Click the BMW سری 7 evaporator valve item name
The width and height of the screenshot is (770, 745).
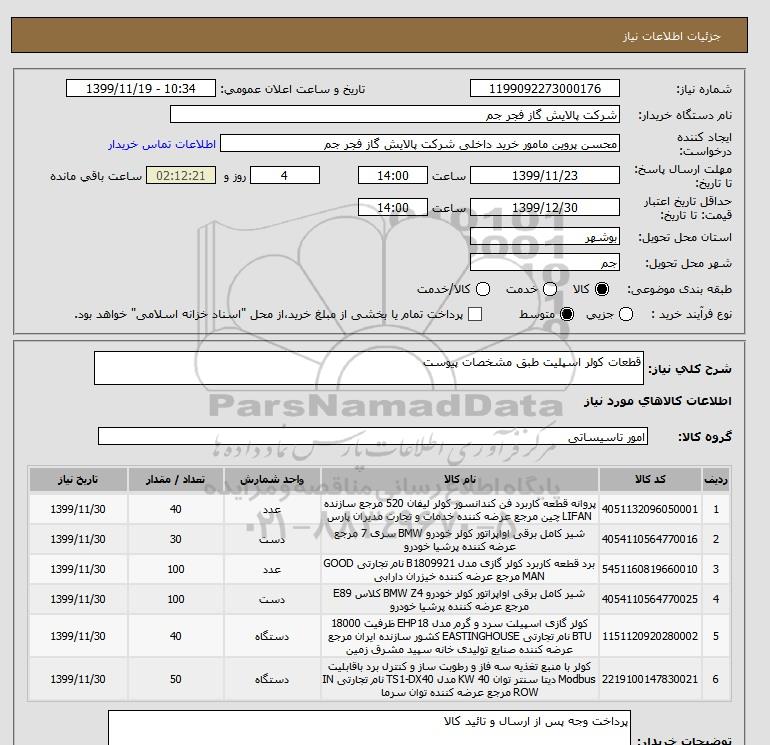pyautogui.click(x=460, y=540)
